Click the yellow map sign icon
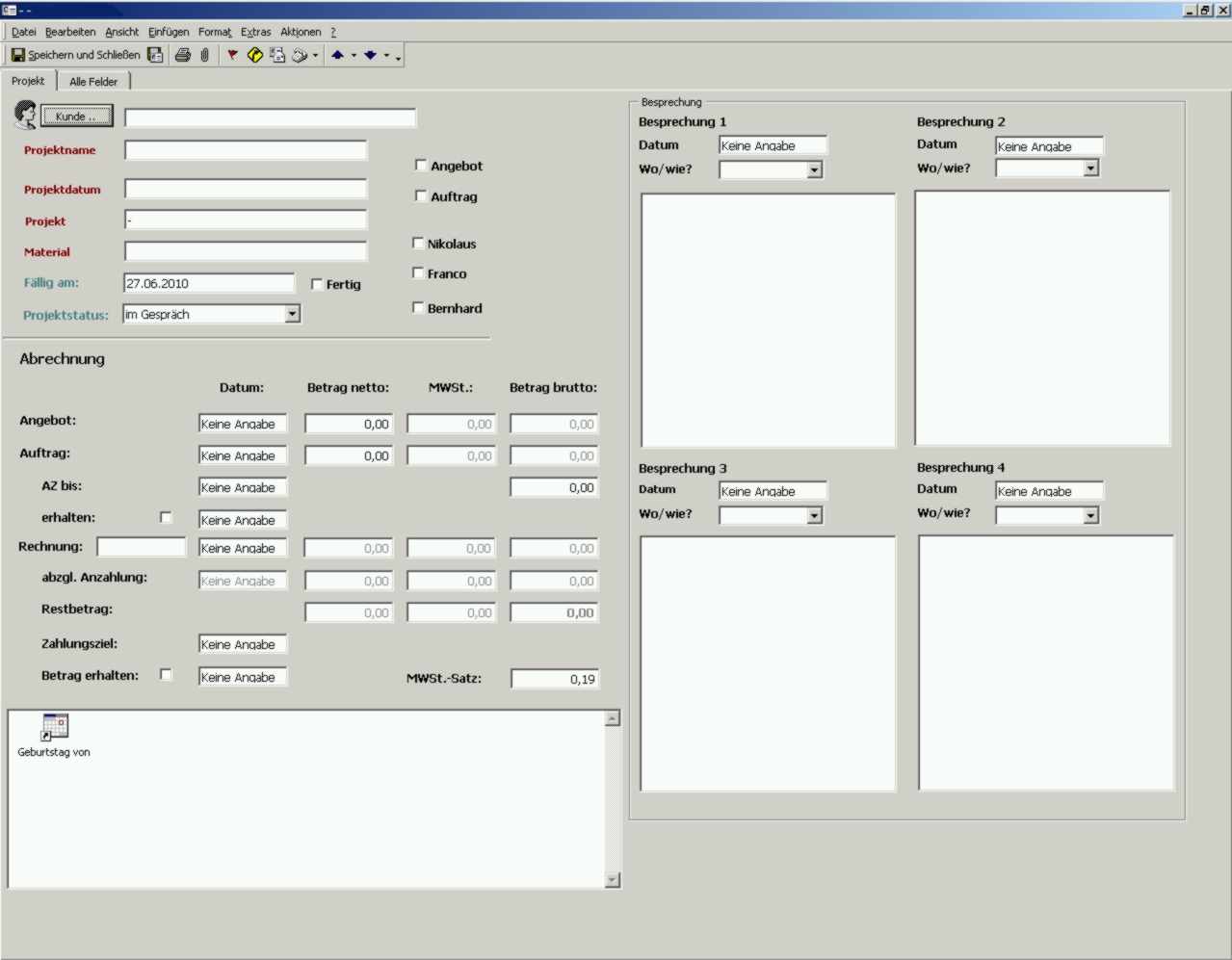 pyautogui.click(x=255, y=56)
